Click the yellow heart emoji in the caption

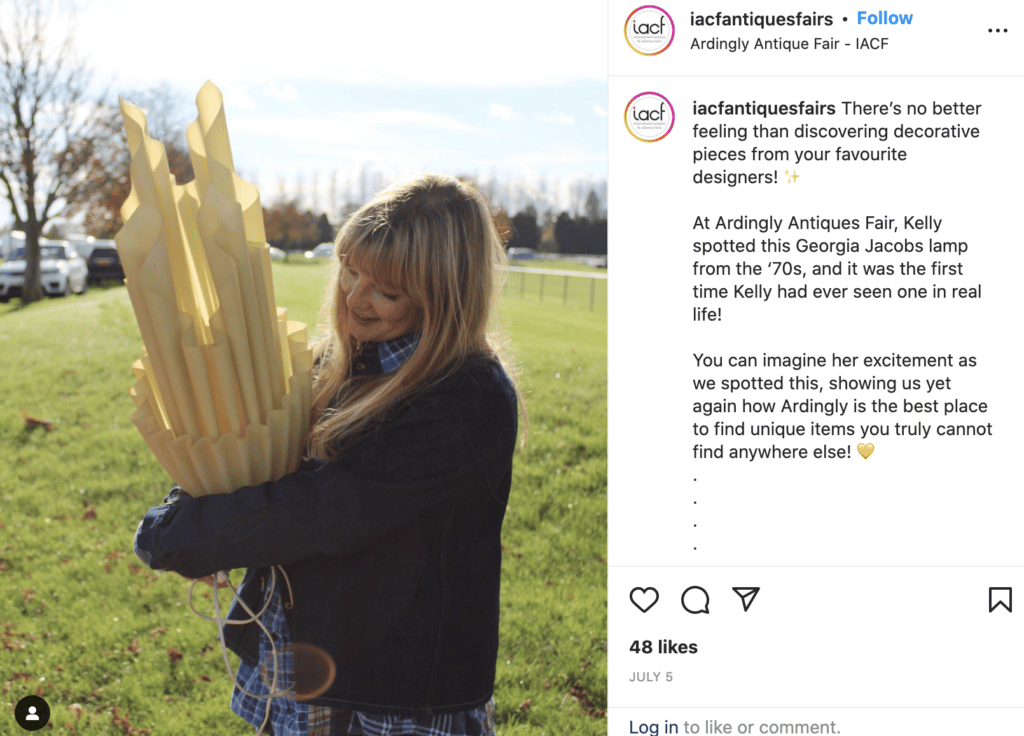[865, 451]
